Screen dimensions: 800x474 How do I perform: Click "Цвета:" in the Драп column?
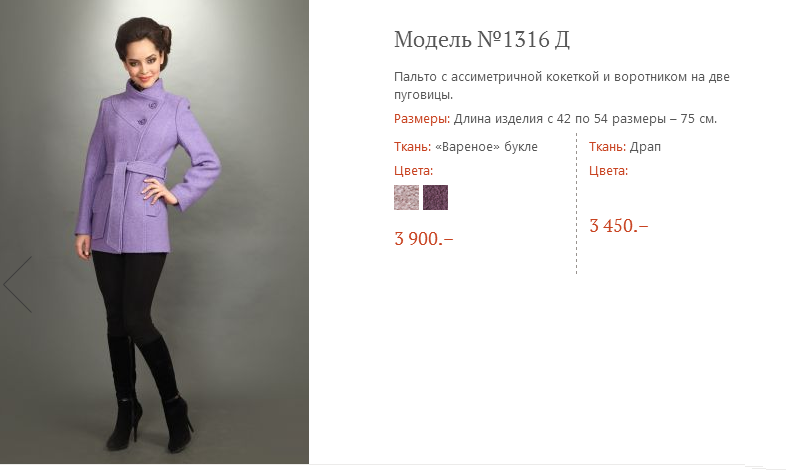tap(608, 171)
